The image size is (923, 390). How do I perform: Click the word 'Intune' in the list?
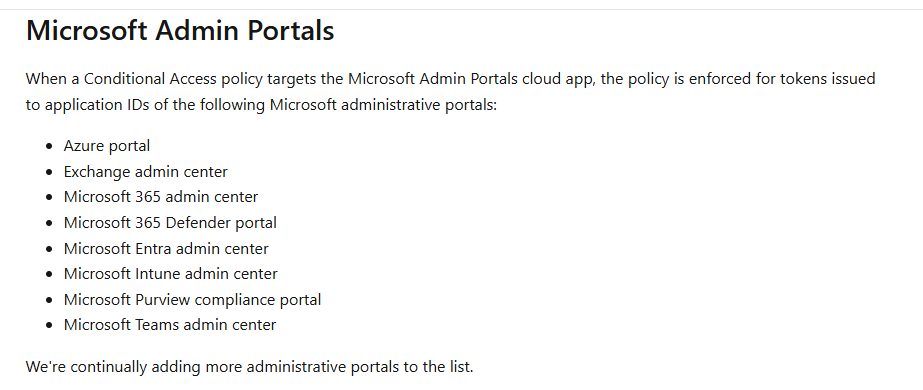coord(158,274)
